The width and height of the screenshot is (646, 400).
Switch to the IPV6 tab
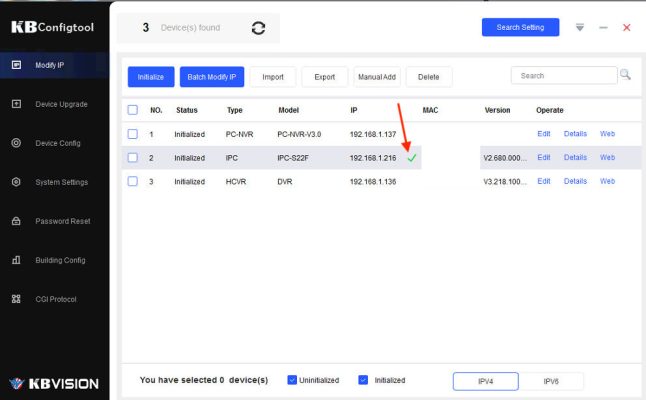tap(551, 381)
